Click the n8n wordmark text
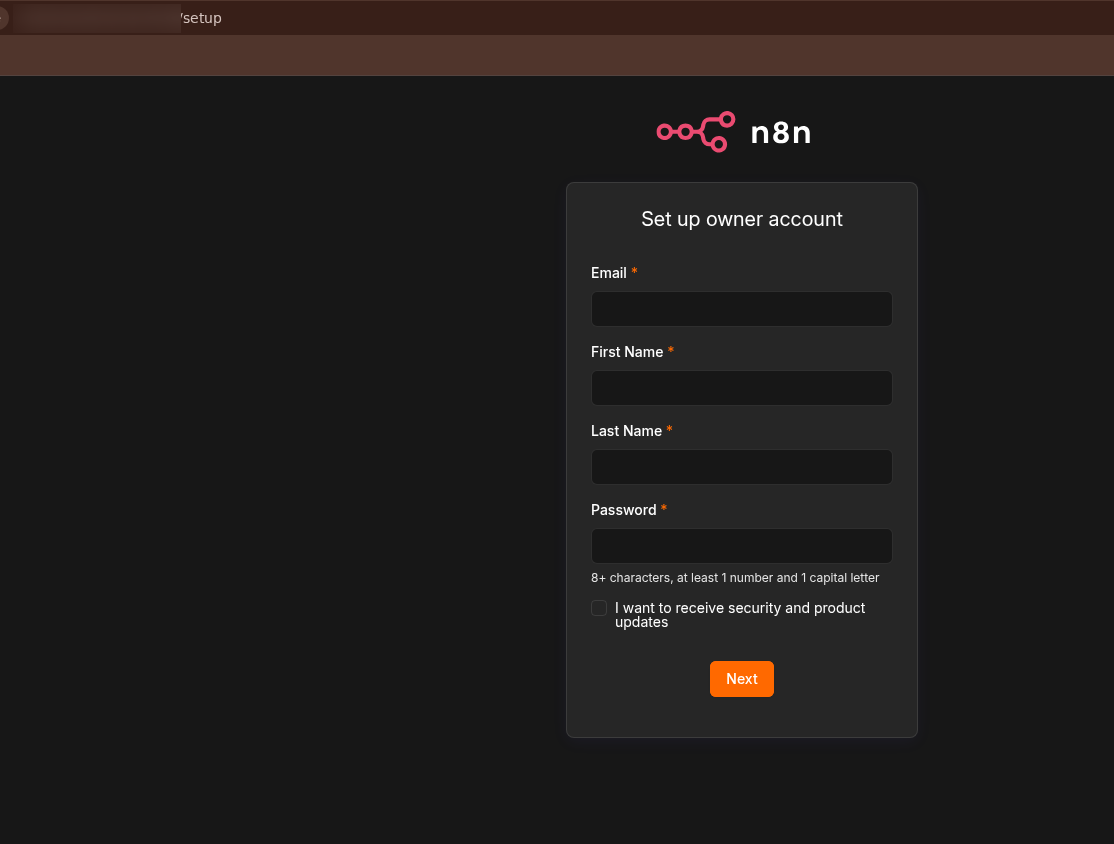The width and height of the screenshot is (1114, 844). [x=781, y=133]
